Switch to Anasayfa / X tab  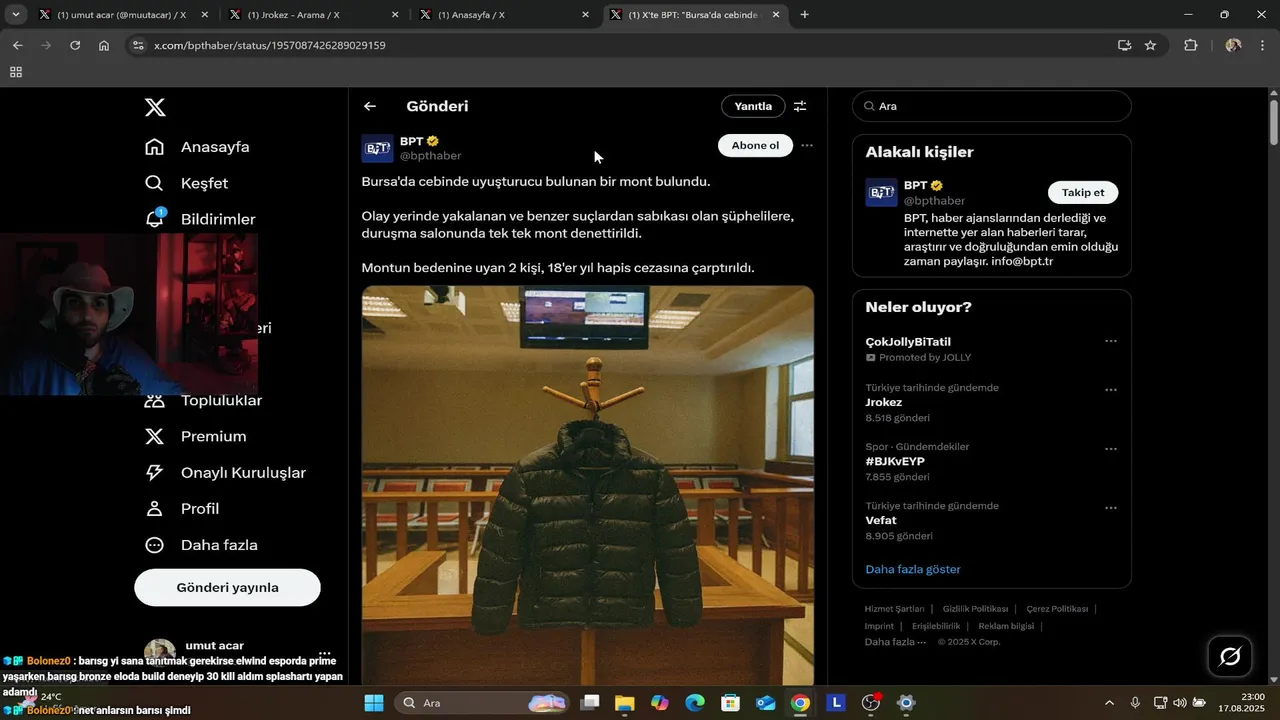point(500,15)
